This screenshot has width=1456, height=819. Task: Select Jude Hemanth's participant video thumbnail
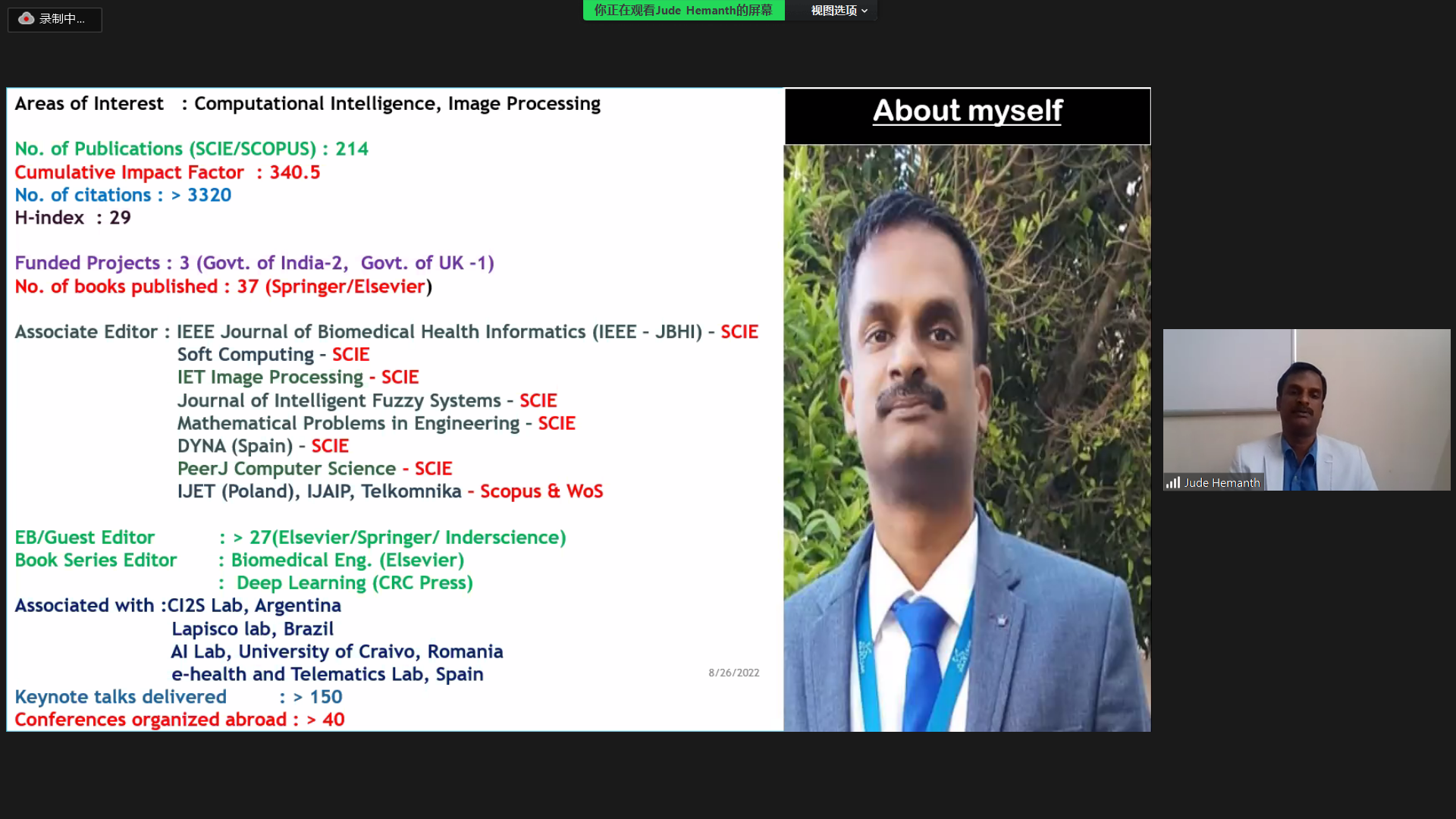(x=1307, y=409)
